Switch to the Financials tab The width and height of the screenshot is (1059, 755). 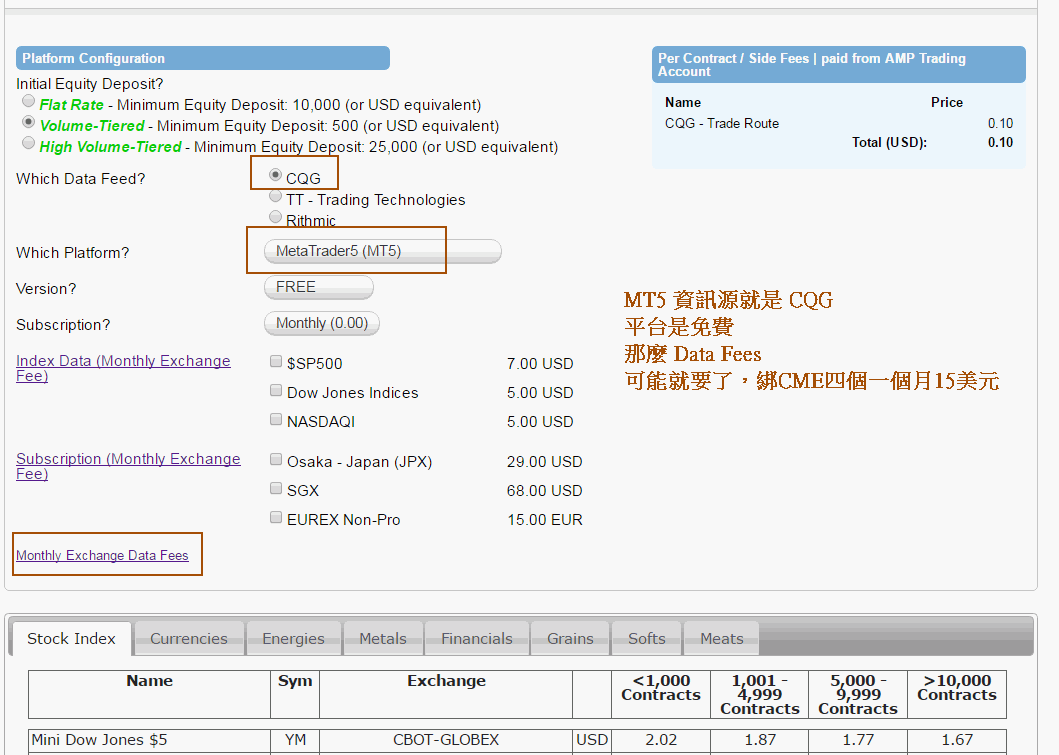pos(477,639)
